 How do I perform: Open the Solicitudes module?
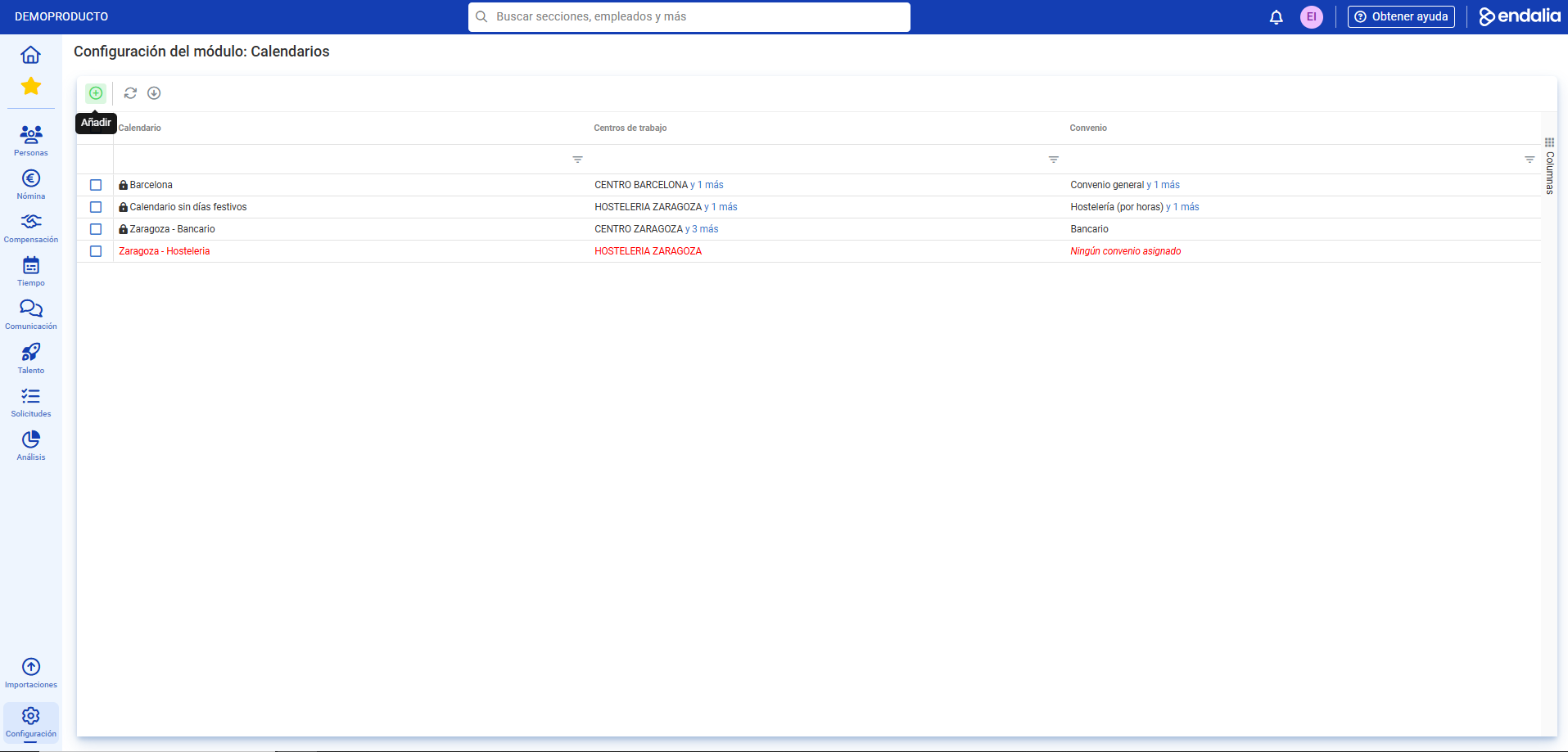coord(31,402)
